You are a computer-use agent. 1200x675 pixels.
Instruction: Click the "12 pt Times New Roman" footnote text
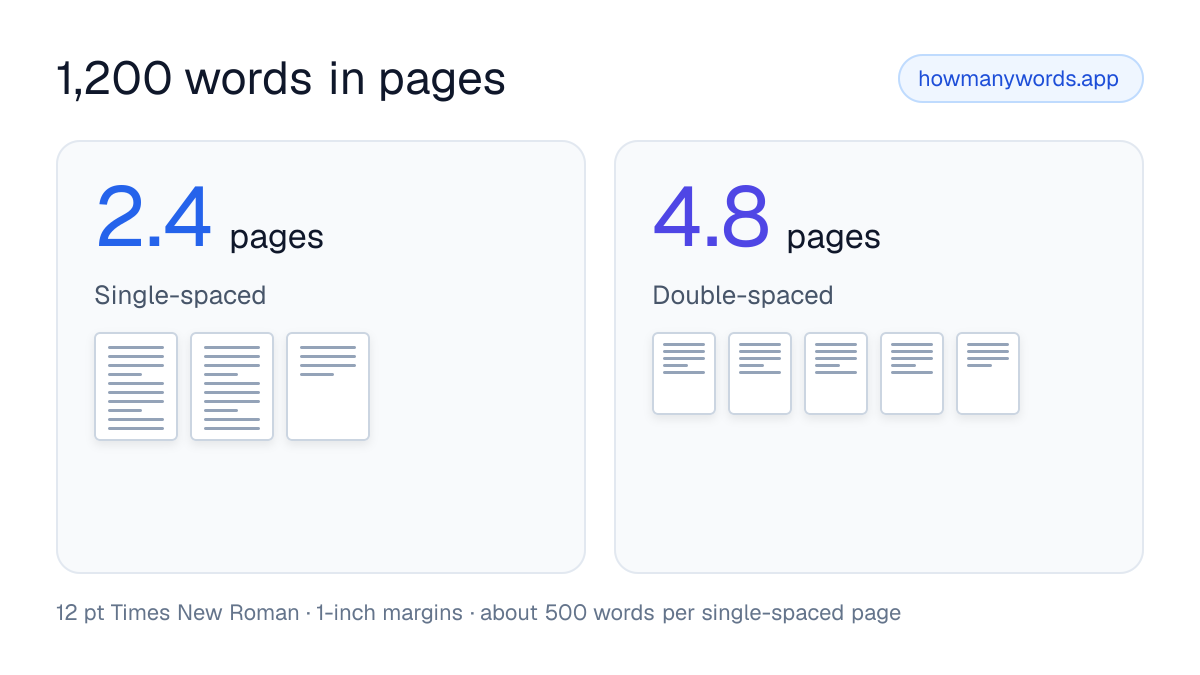(x=178, y=613)
